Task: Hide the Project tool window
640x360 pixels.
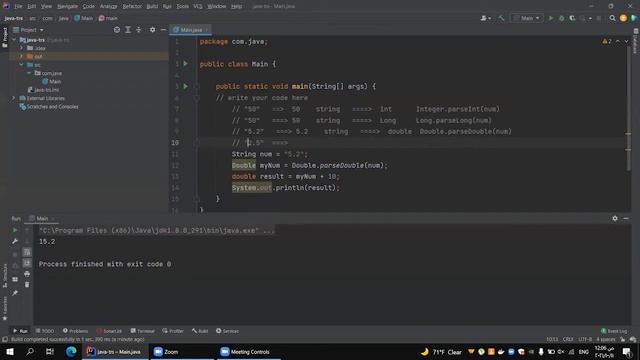Action: 163,30
